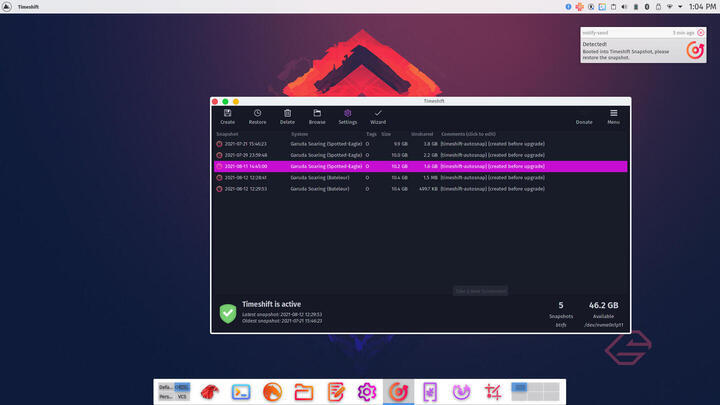The height and width of the screenshot is (405, 720).
Task: Open the Browse snapshot folder icon
Action: pyautogui.click(x=317, y=117)
